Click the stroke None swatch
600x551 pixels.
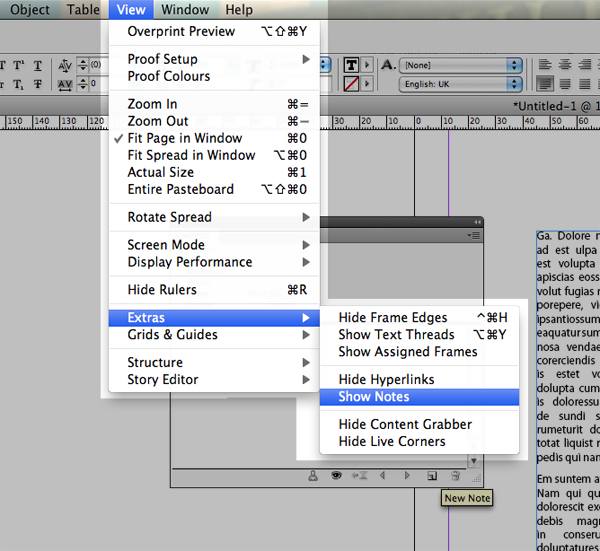point(351,84)
